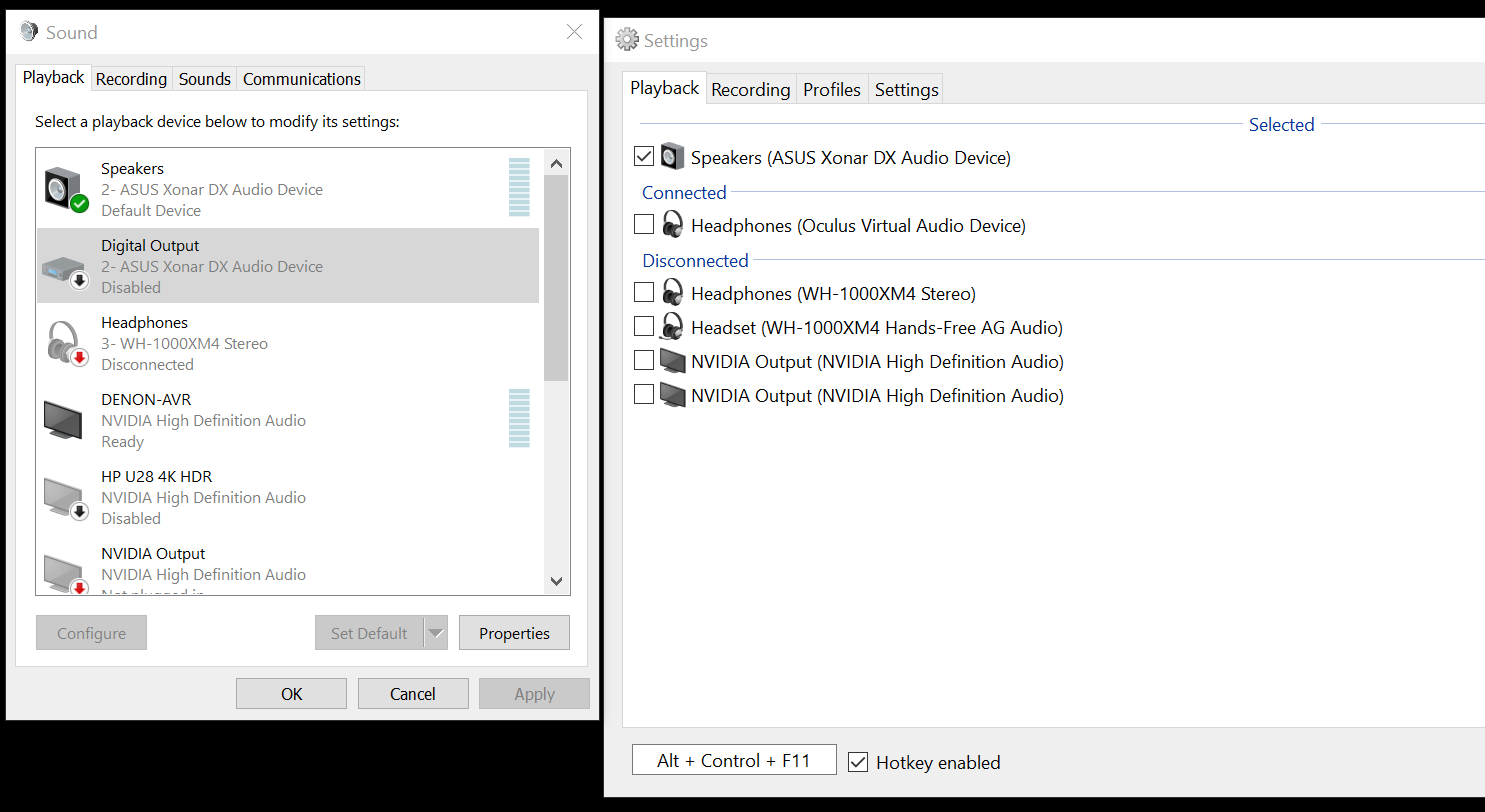
Task: Click the scrollbar down arrow in device list
Action: click(x=556, y=581)
